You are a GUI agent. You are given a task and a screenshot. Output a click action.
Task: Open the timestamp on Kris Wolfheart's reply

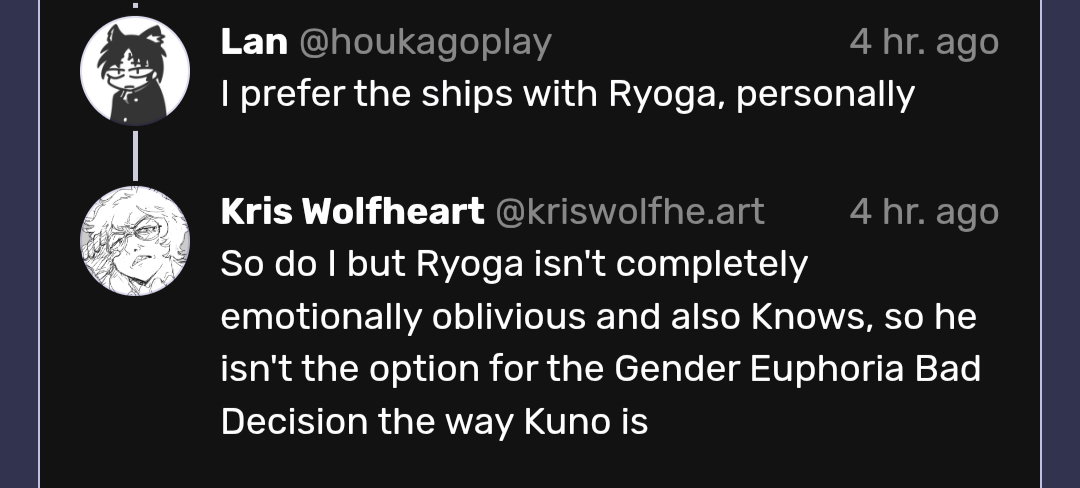coord(923,212)
